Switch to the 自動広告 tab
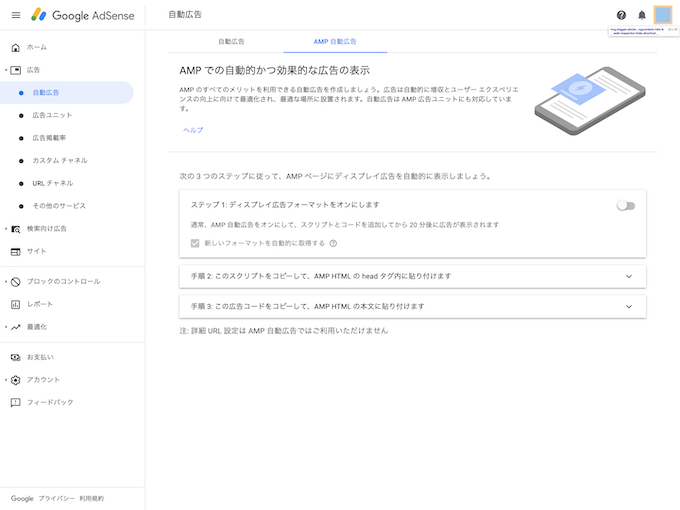The width and height of the screenshot is (680, 510). pos(231,42)
